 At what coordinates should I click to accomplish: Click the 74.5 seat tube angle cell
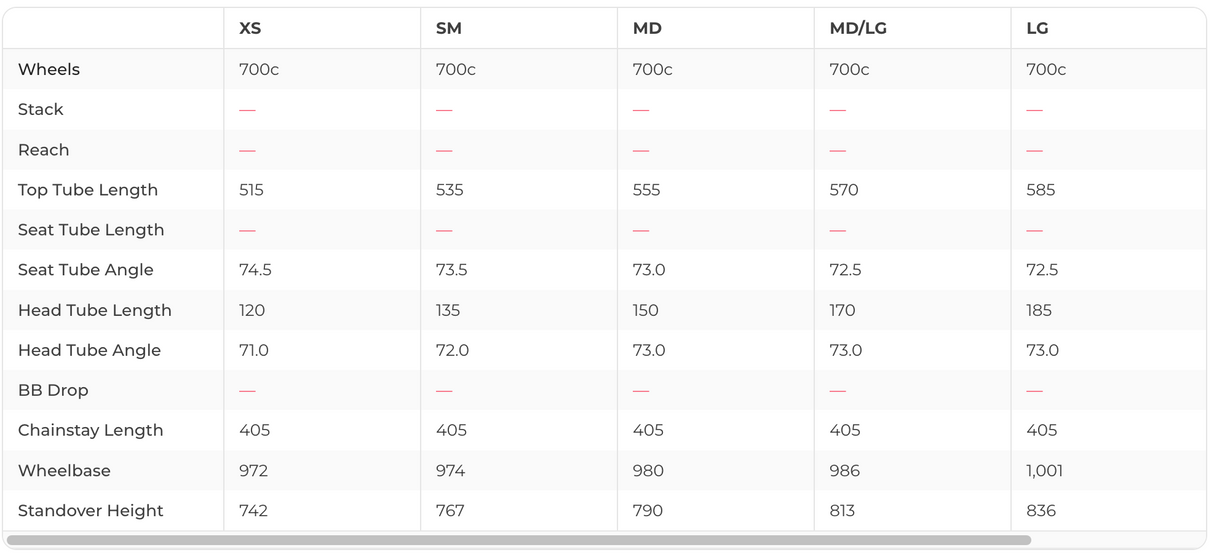pyautogui.click(x=255, y=270)
